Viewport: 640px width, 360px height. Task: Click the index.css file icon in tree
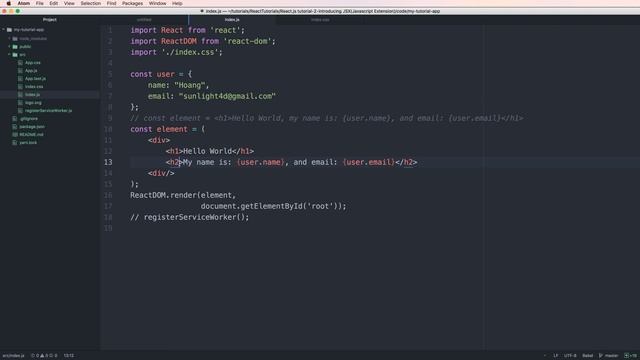[x=20, y=87]
